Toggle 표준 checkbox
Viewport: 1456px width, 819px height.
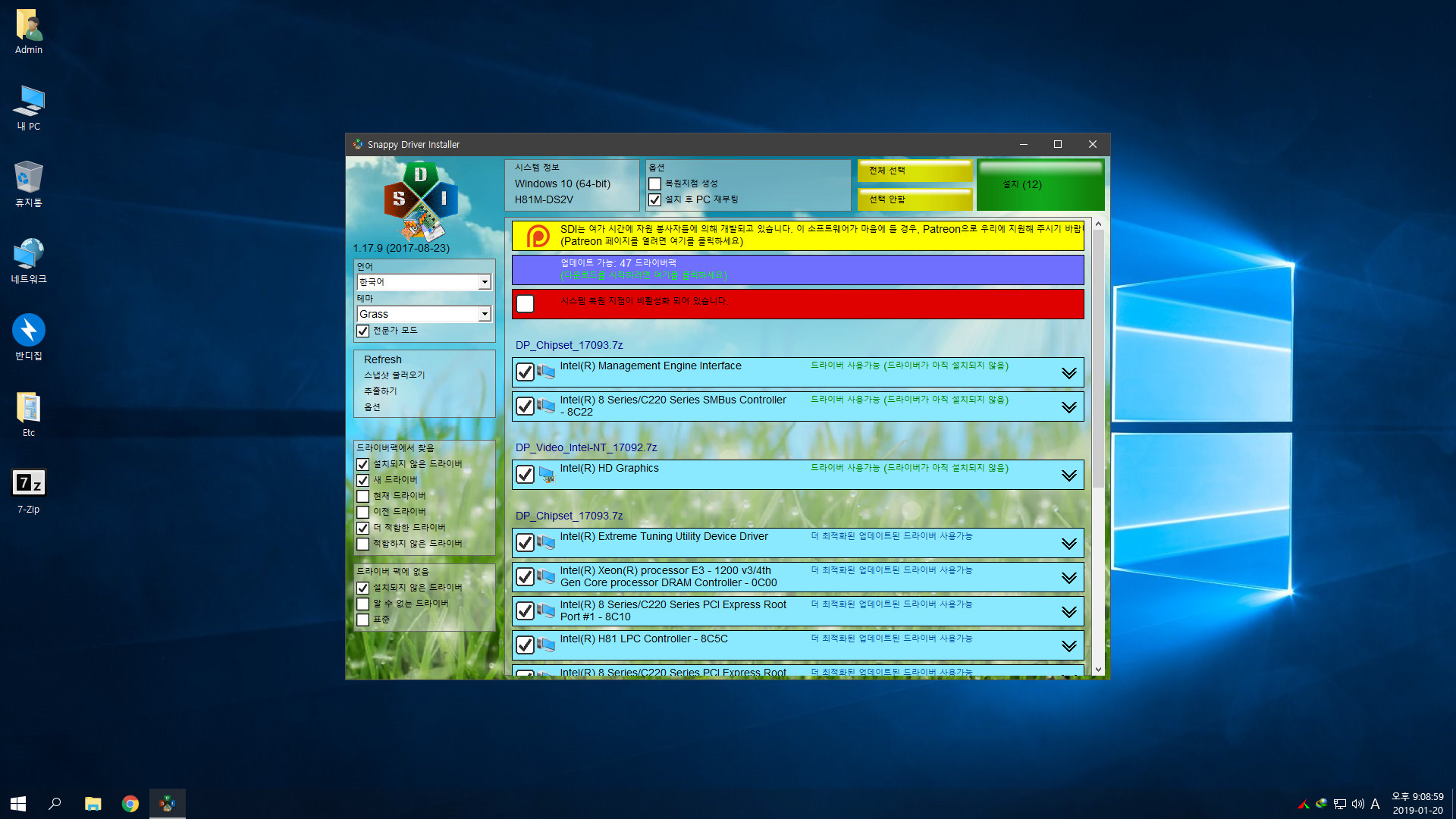tap(363, 620)
